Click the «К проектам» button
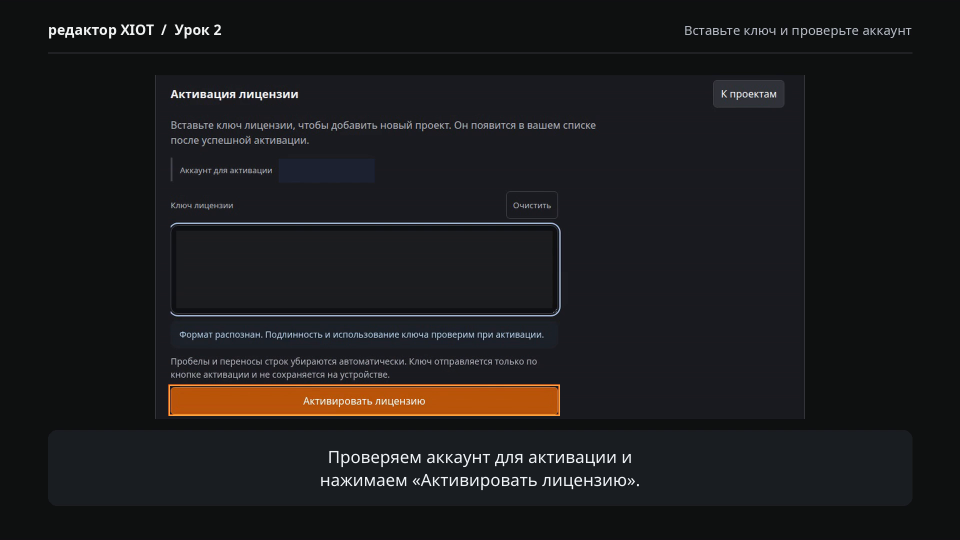Screen dimensions: 960x540 [748, 94]
